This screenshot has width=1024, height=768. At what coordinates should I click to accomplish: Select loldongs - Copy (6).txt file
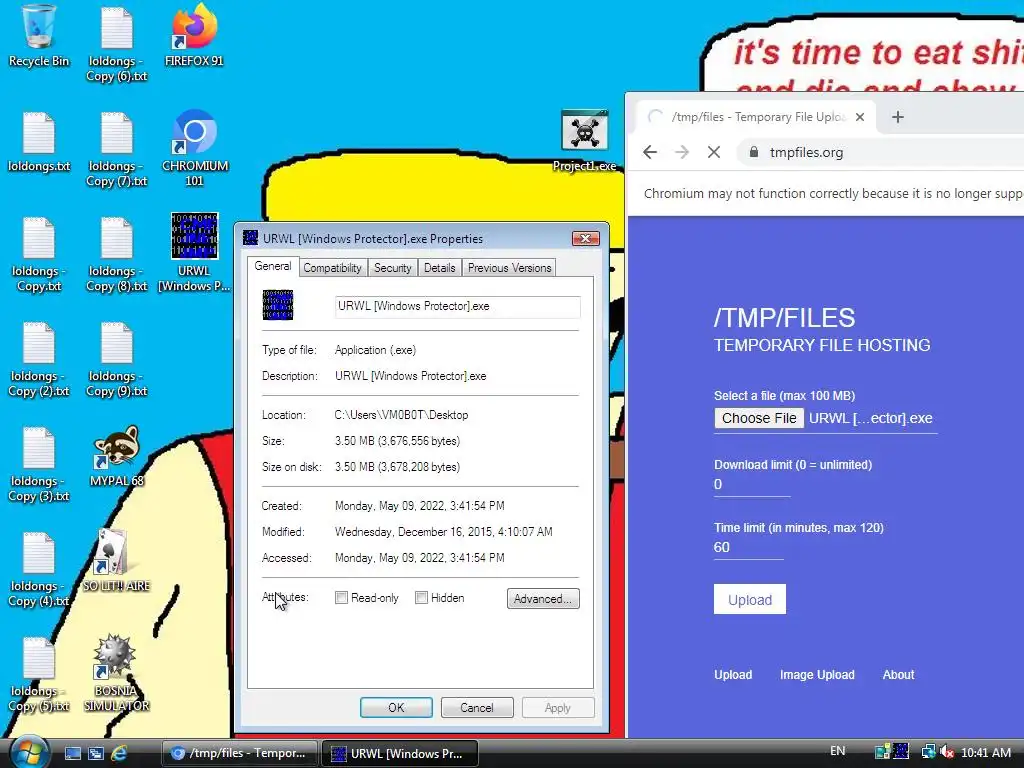point(117,44)
